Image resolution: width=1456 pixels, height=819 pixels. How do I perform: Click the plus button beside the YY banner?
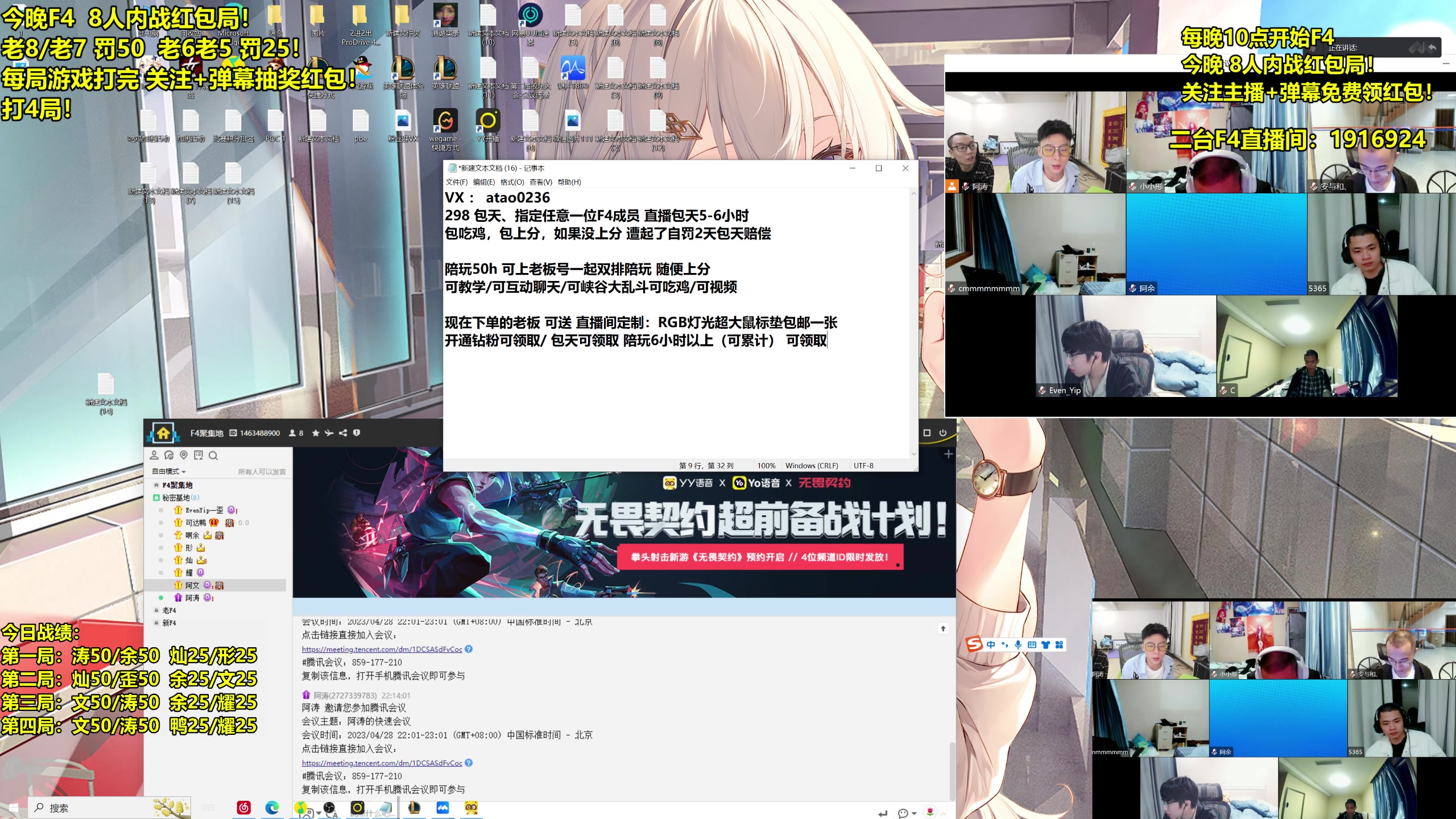(x=948, y=454)
